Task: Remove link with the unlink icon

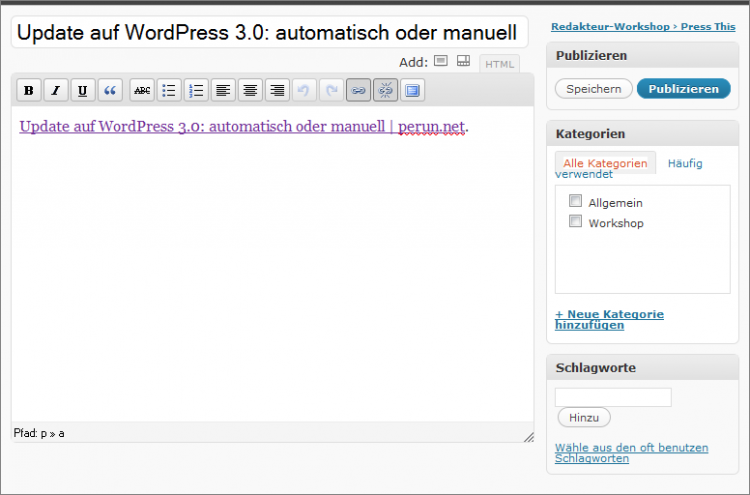Action: tap(385, 91)
